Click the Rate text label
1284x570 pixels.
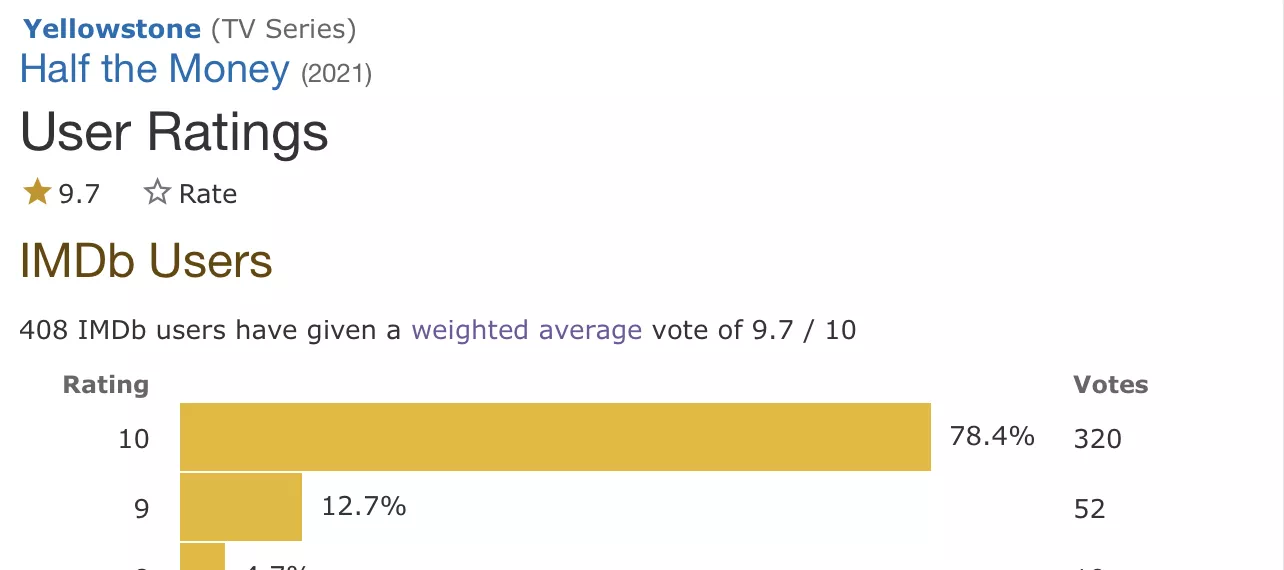(x=208, y=193)
